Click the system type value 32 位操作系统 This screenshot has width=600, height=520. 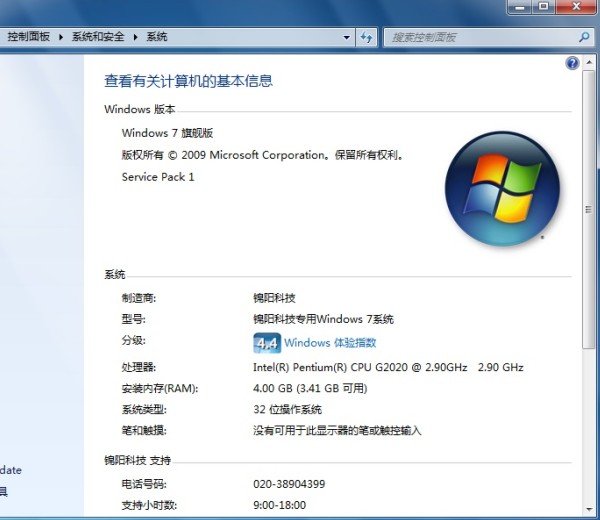tap(287, 409)
